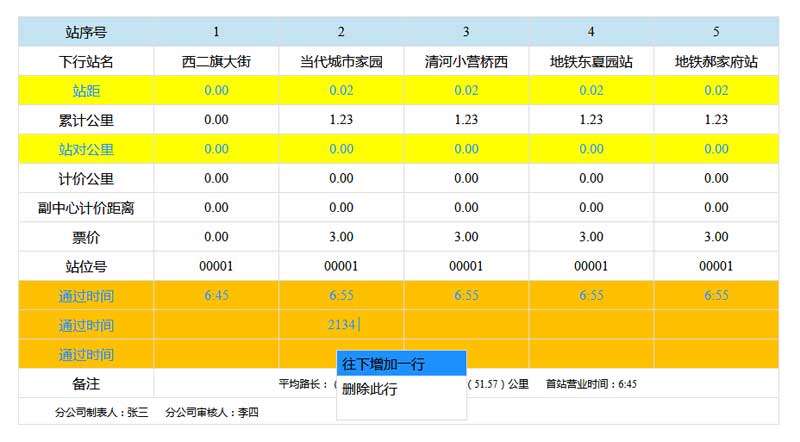Click the blue 站距 row label
This screenshot has width=800, height=442.
(86, 91)
